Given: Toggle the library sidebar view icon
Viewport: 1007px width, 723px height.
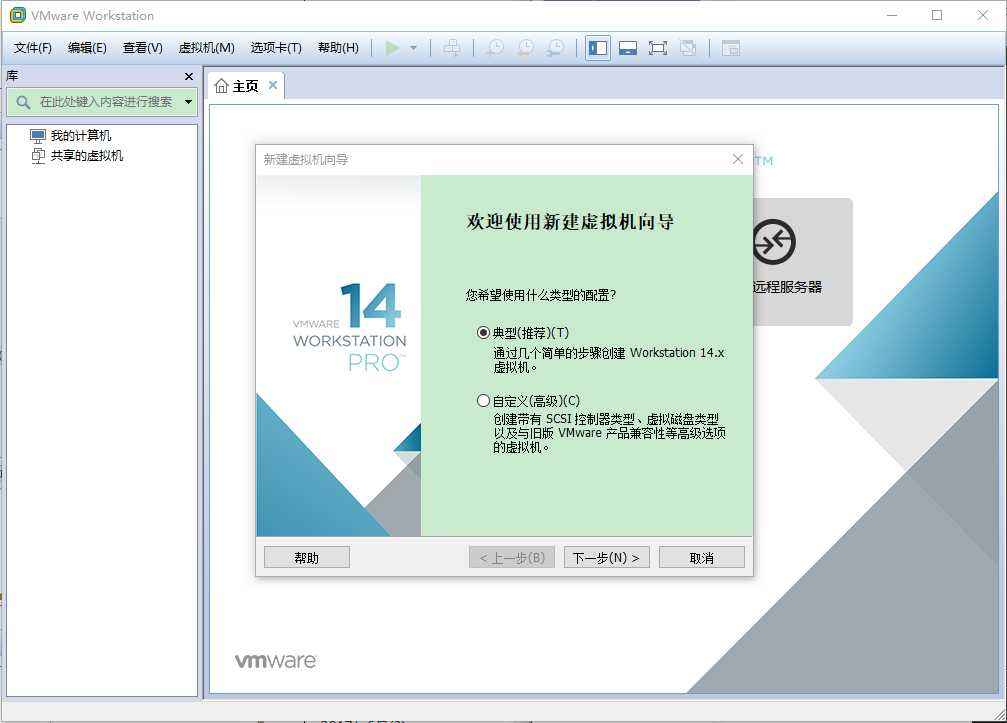Looking at the screenshot, I should coord(598,48).
